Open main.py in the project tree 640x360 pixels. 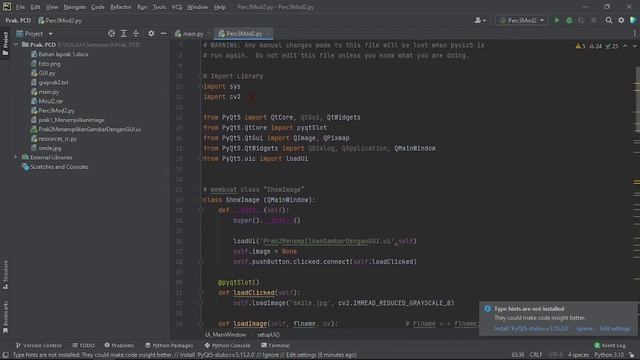click(49, 92)
